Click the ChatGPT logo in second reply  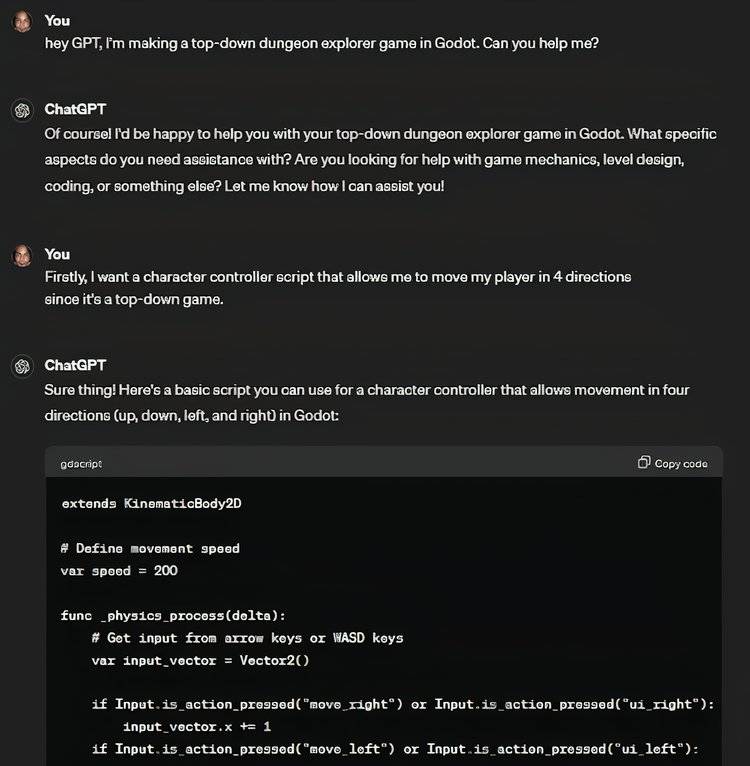[x=22, y=366]
